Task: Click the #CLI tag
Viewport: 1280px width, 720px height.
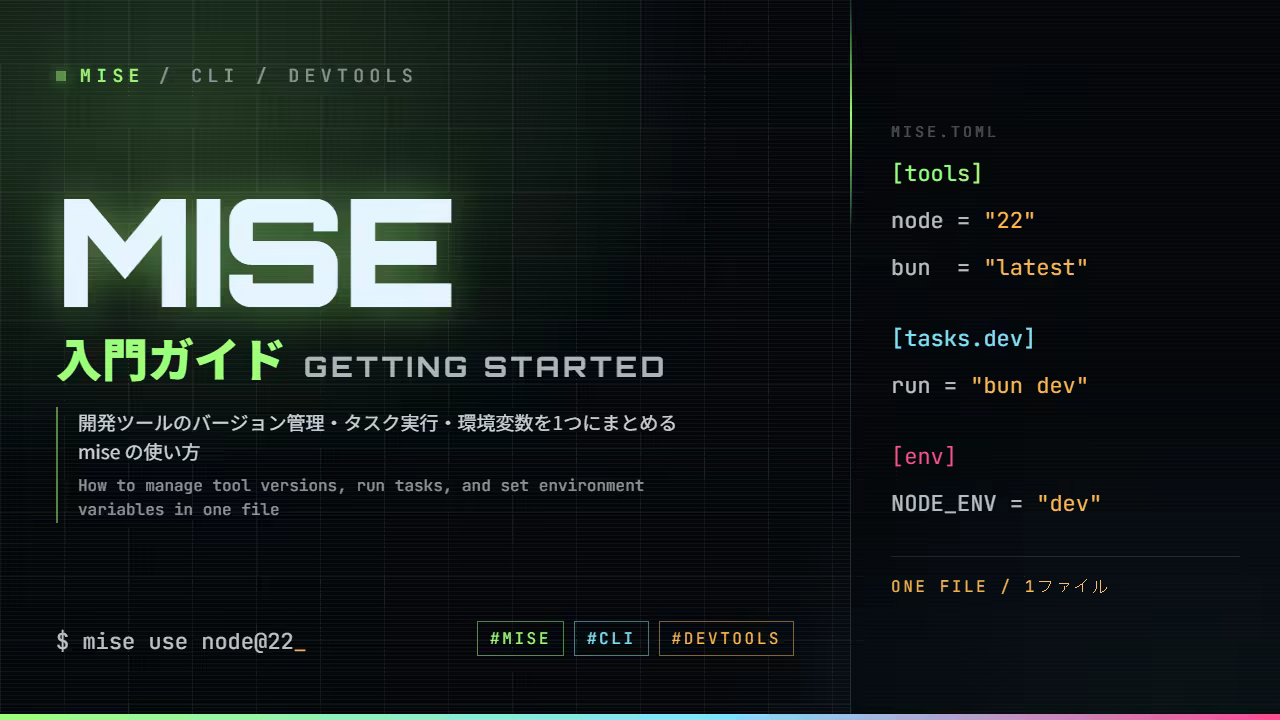Action: [611, 638]
